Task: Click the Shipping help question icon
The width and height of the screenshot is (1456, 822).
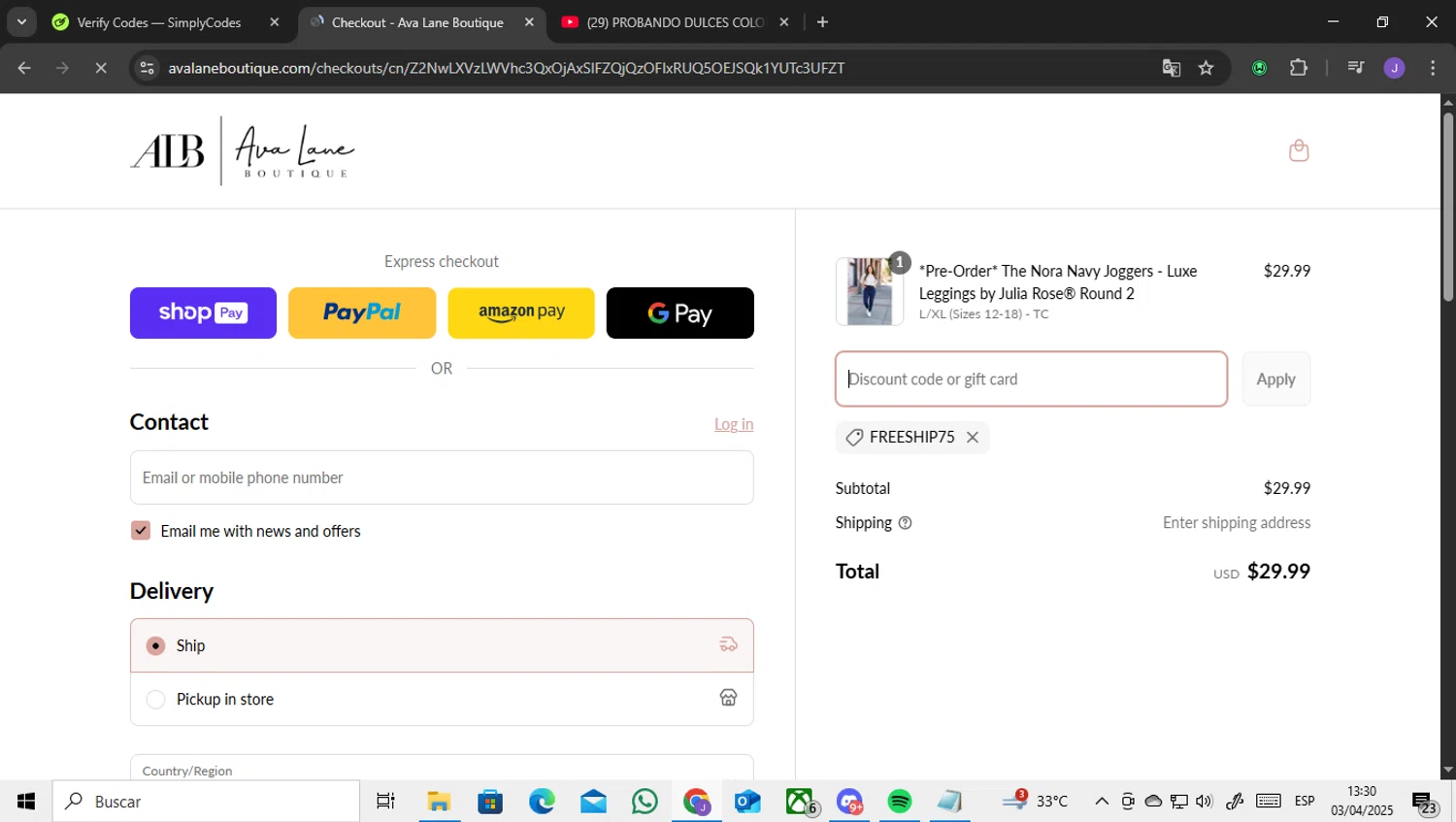Action: click(x=905, y=523)
